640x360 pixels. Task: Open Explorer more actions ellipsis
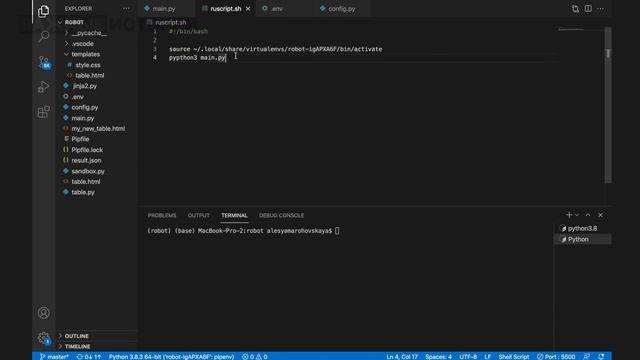[127, 9]
